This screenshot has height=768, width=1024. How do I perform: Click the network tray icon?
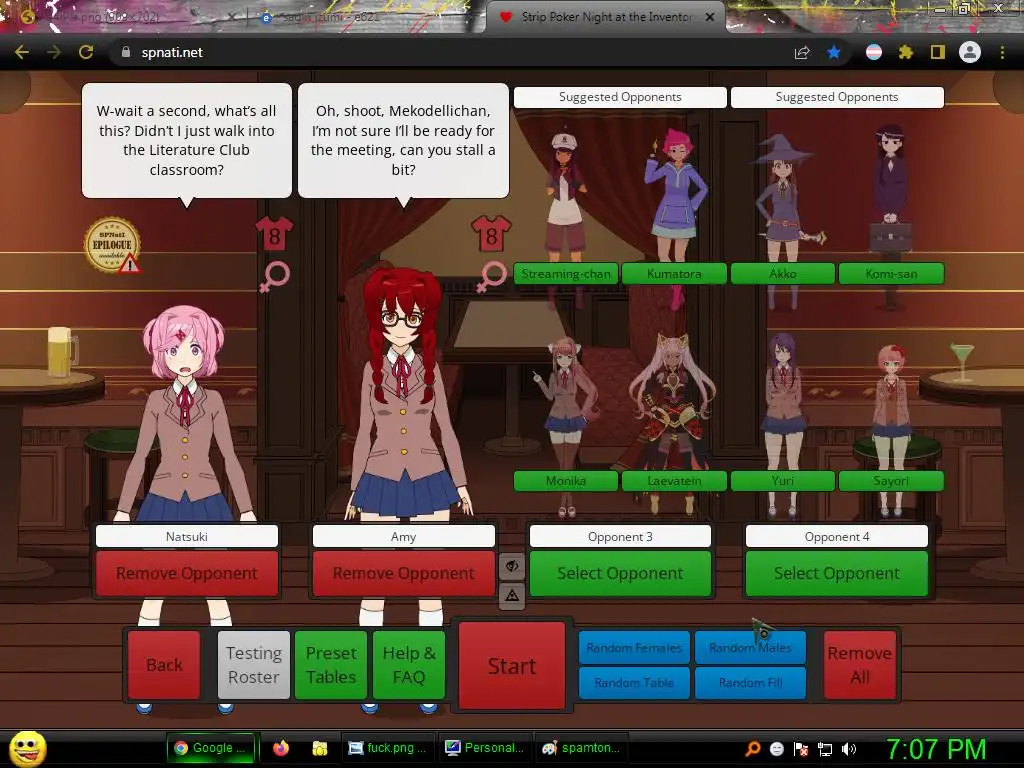[825, 749]
